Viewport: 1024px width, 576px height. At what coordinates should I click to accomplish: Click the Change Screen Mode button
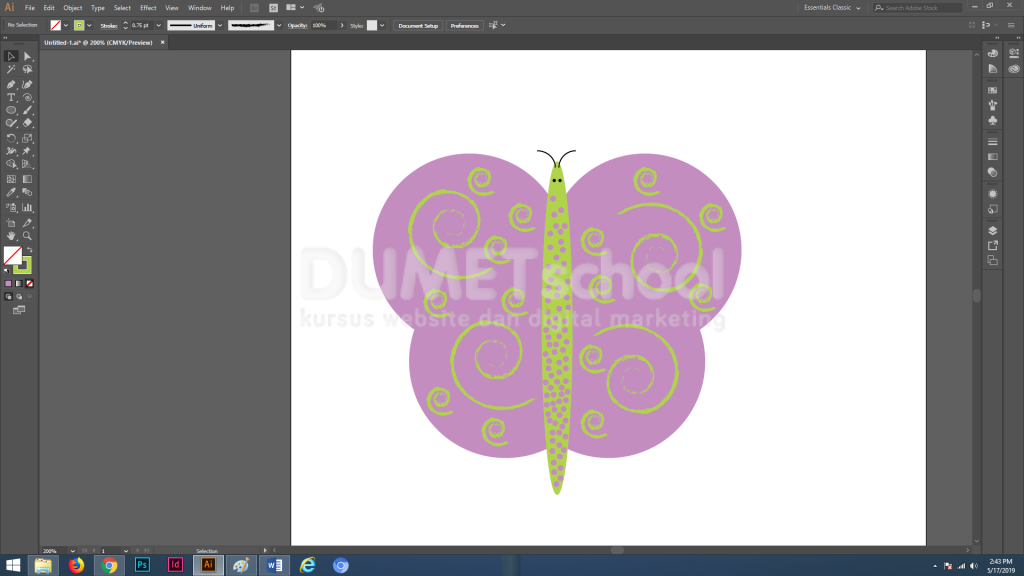19,310
